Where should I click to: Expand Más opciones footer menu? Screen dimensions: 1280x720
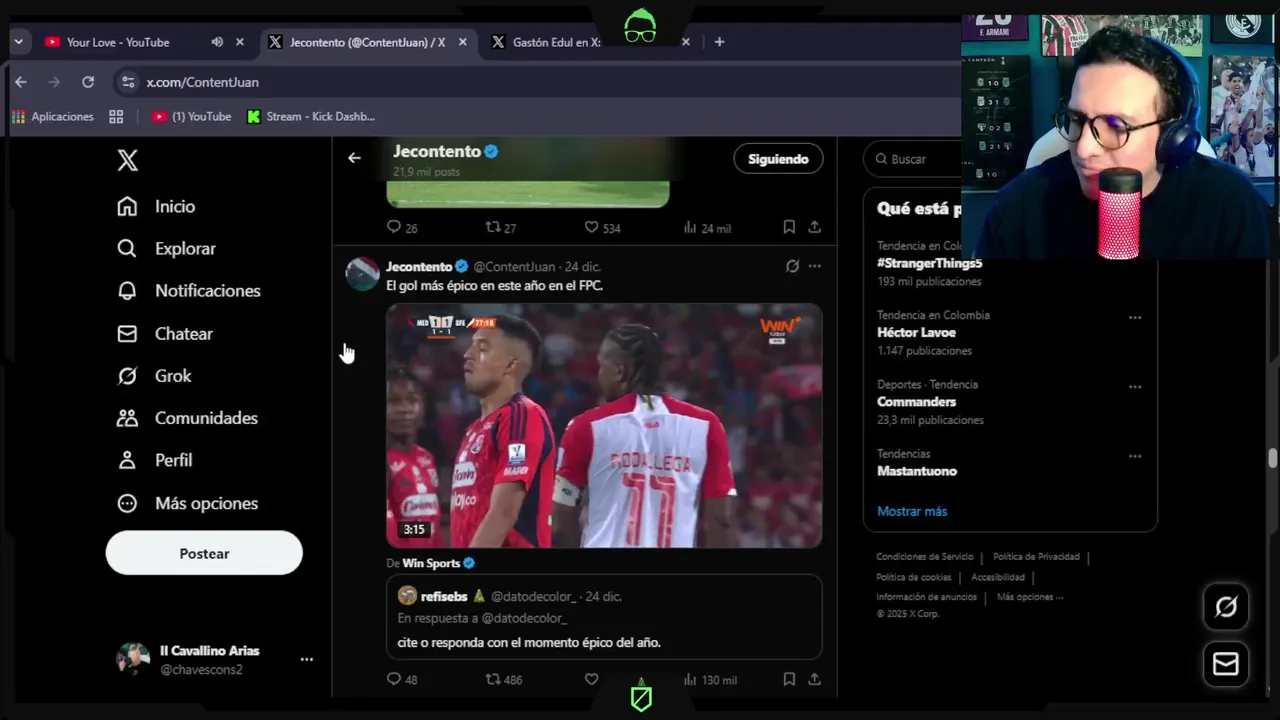point(1030,597)
